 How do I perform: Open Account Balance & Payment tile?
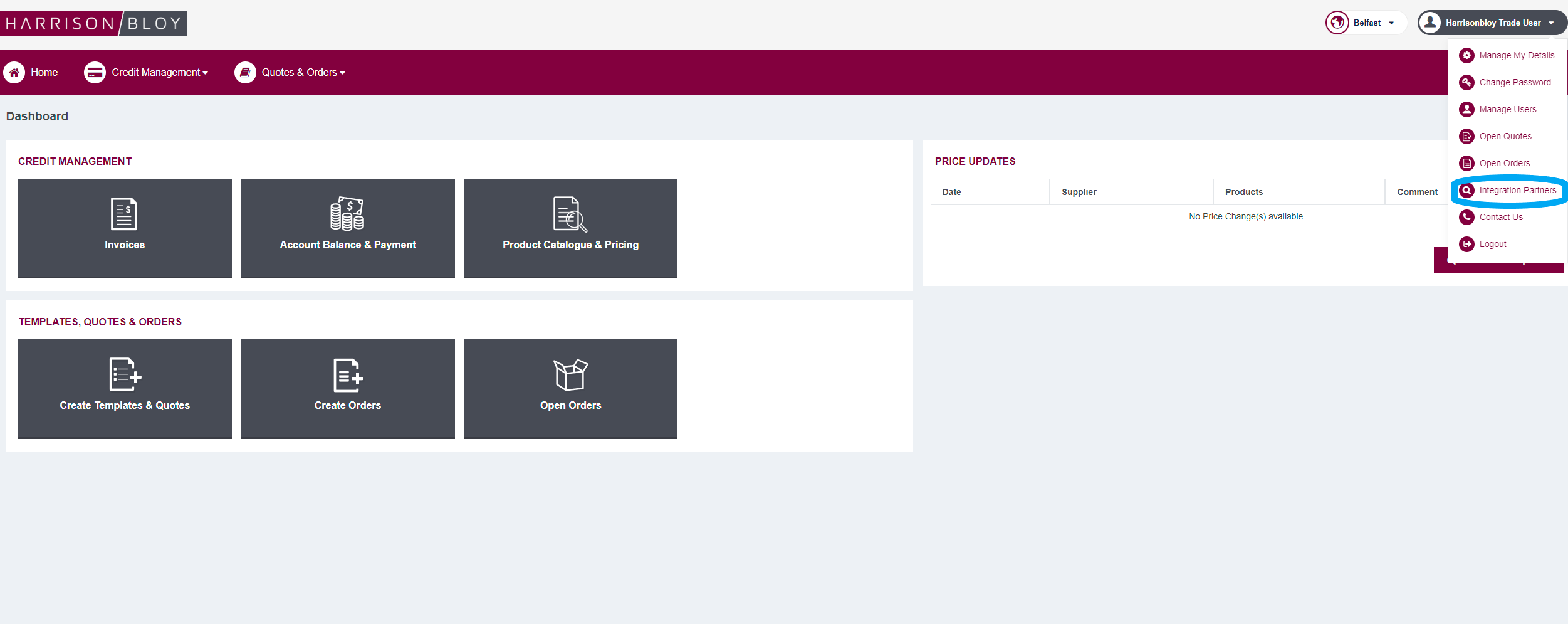click(x=348, y=228)
